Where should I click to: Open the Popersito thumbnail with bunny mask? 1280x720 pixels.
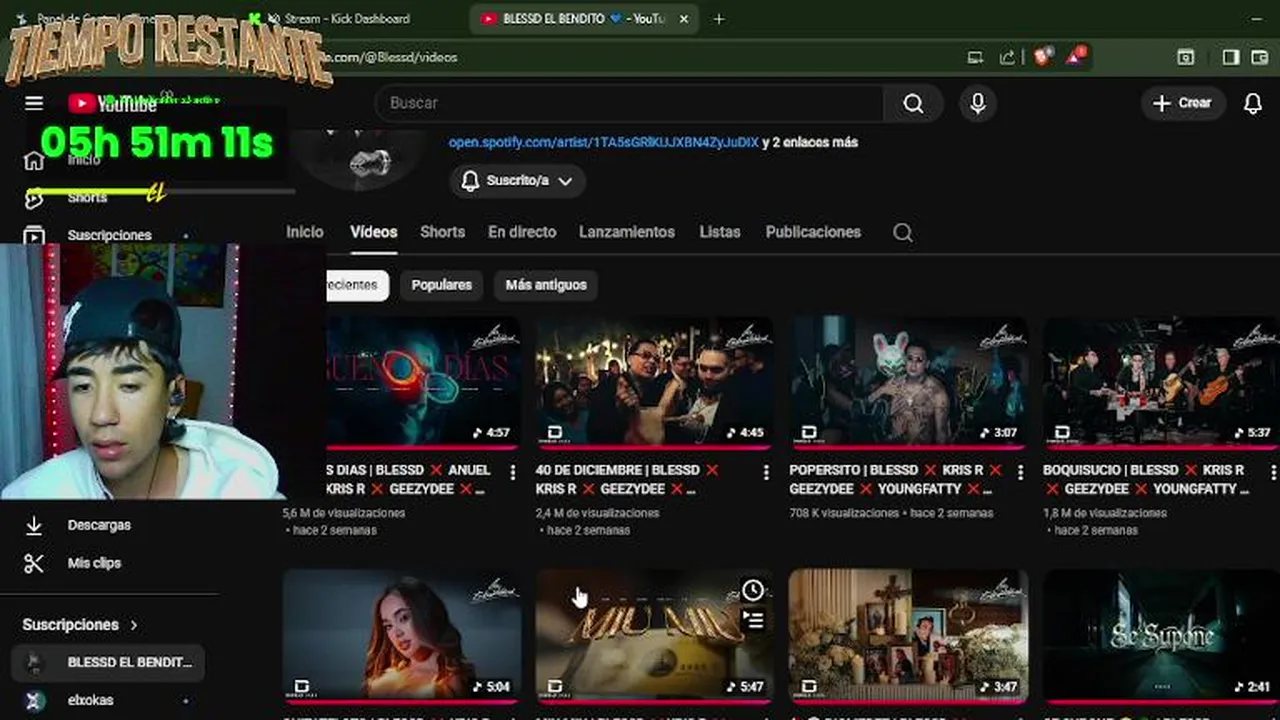(x=908, y=382)
